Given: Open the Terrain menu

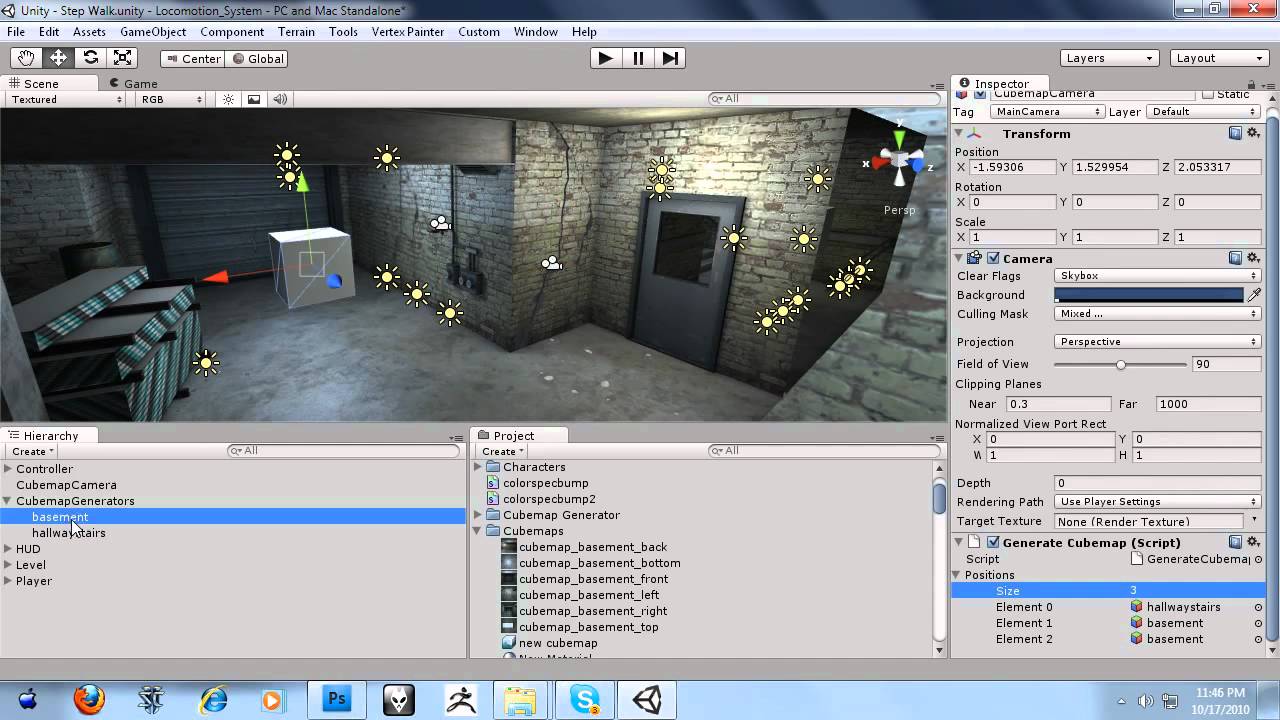Looking at the screenshot, I should tap(296, 31).
